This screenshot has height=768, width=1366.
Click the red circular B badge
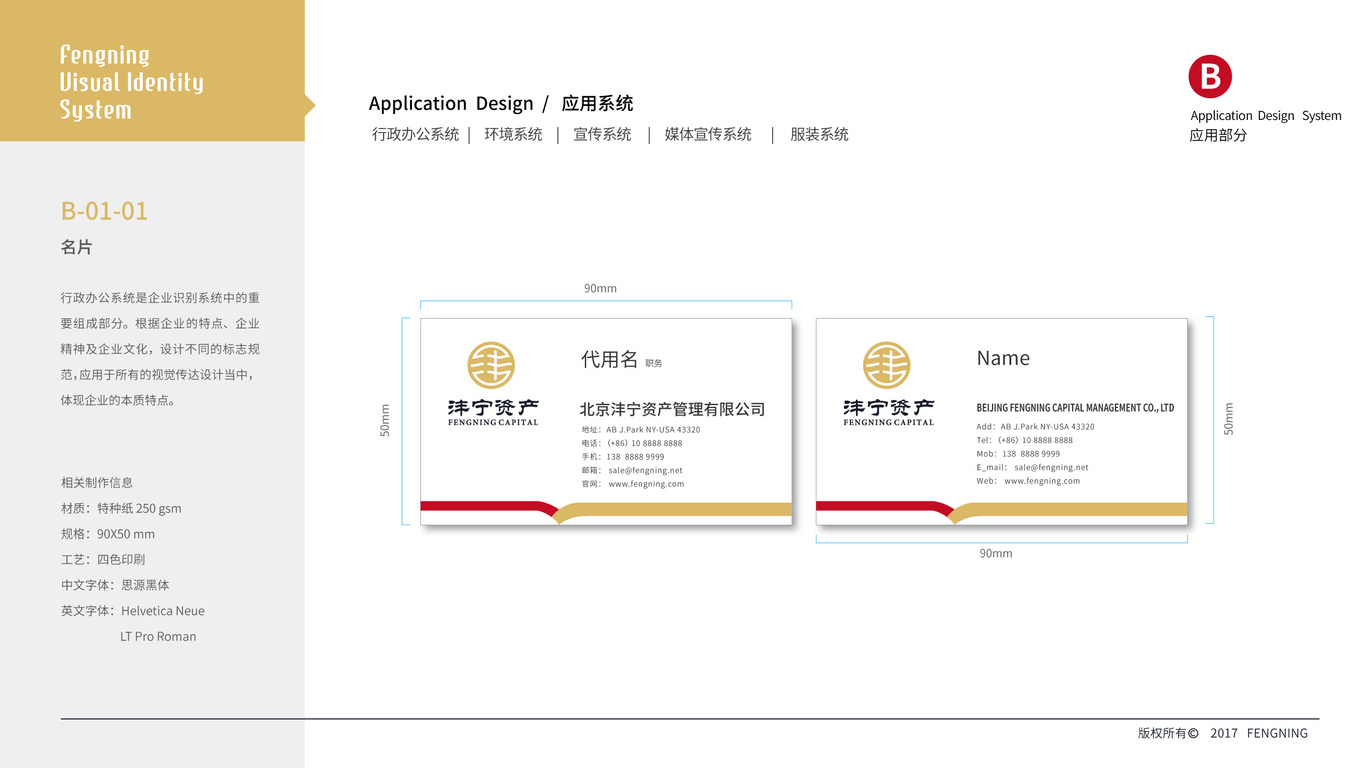coord(1210,77)
